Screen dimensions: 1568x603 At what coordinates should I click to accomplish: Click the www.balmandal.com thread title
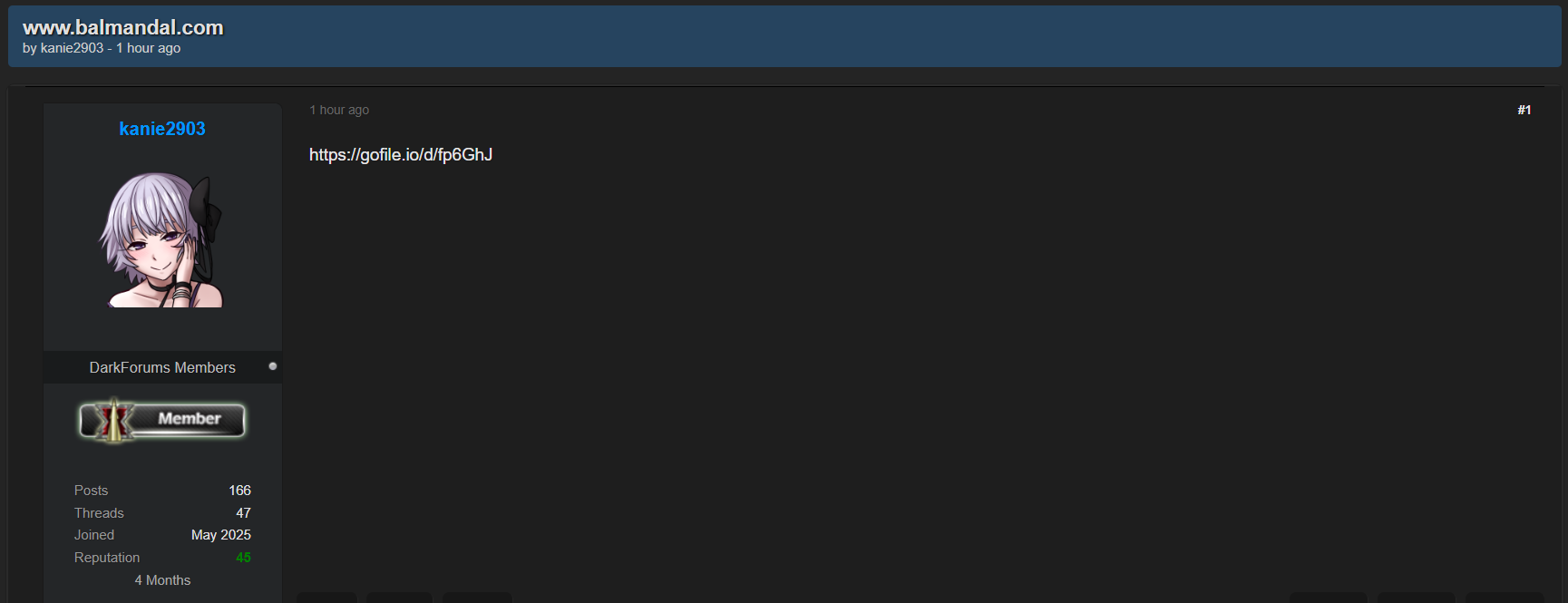[x=122, y=27]
